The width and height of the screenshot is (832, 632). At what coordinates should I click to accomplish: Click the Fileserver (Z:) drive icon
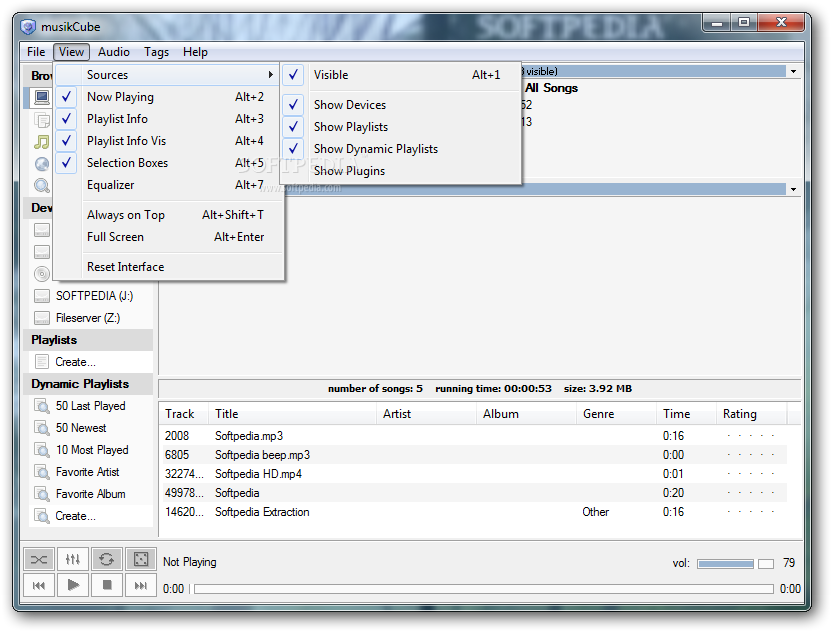click(41, 318)
